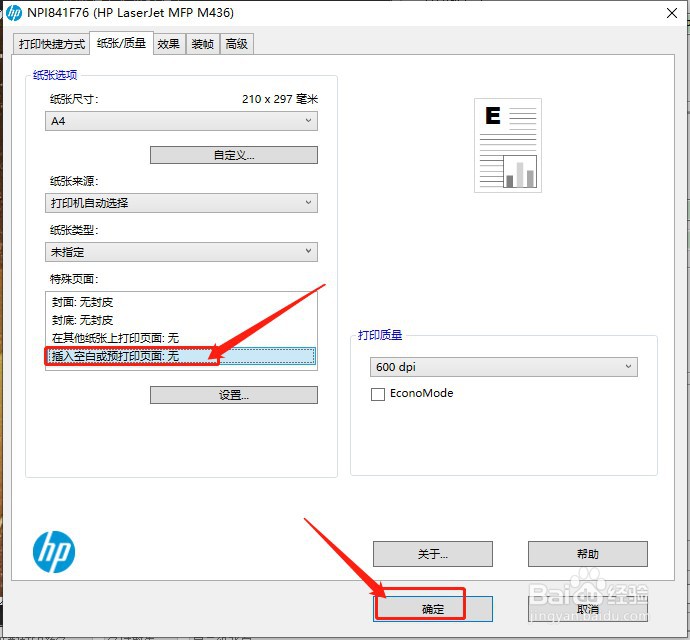
Task: Select the 纸张/质量 tab
Action: [121, 43]
